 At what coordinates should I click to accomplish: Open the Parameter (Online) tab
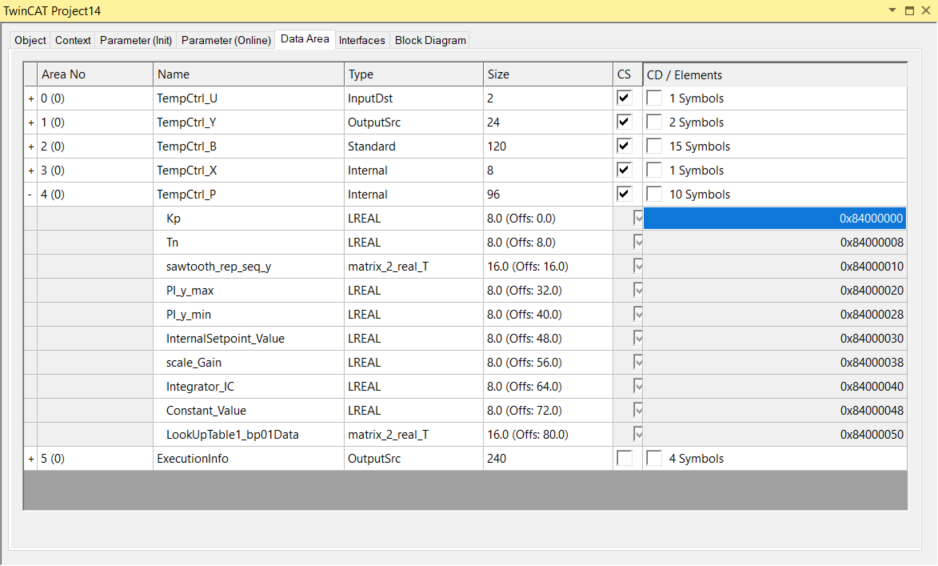click(226, 40)
